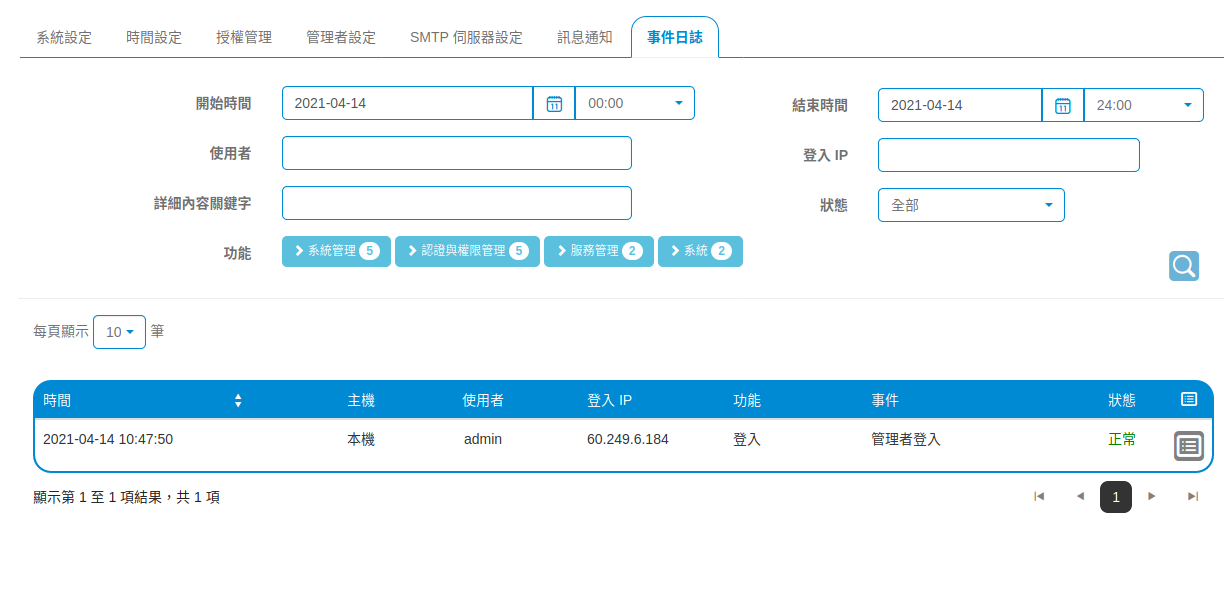Open the start hour 00:00 dropdown
This screenshot has width=1224, height=610.
click(634, 104)
